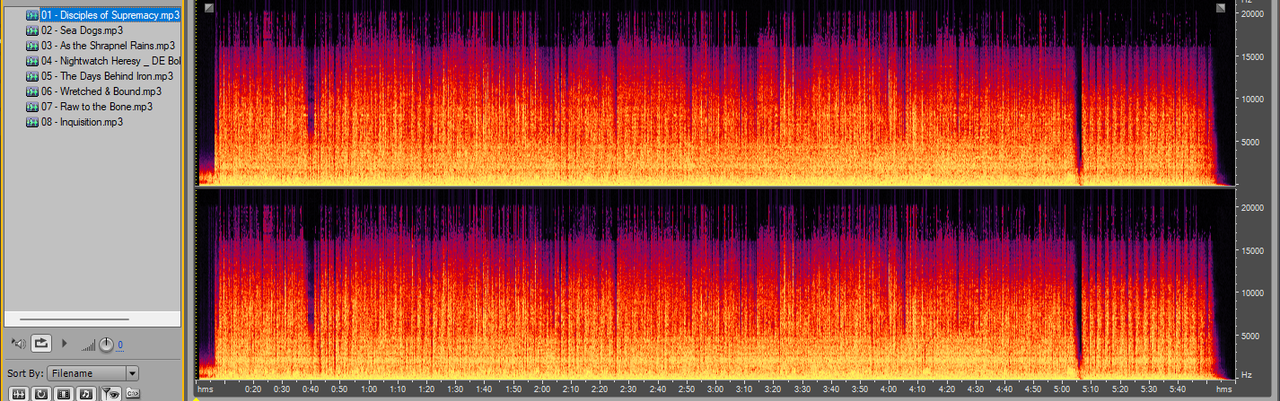Toggle the Auto-Play speaker icon
1280x401 pixels.
point(18,343)
